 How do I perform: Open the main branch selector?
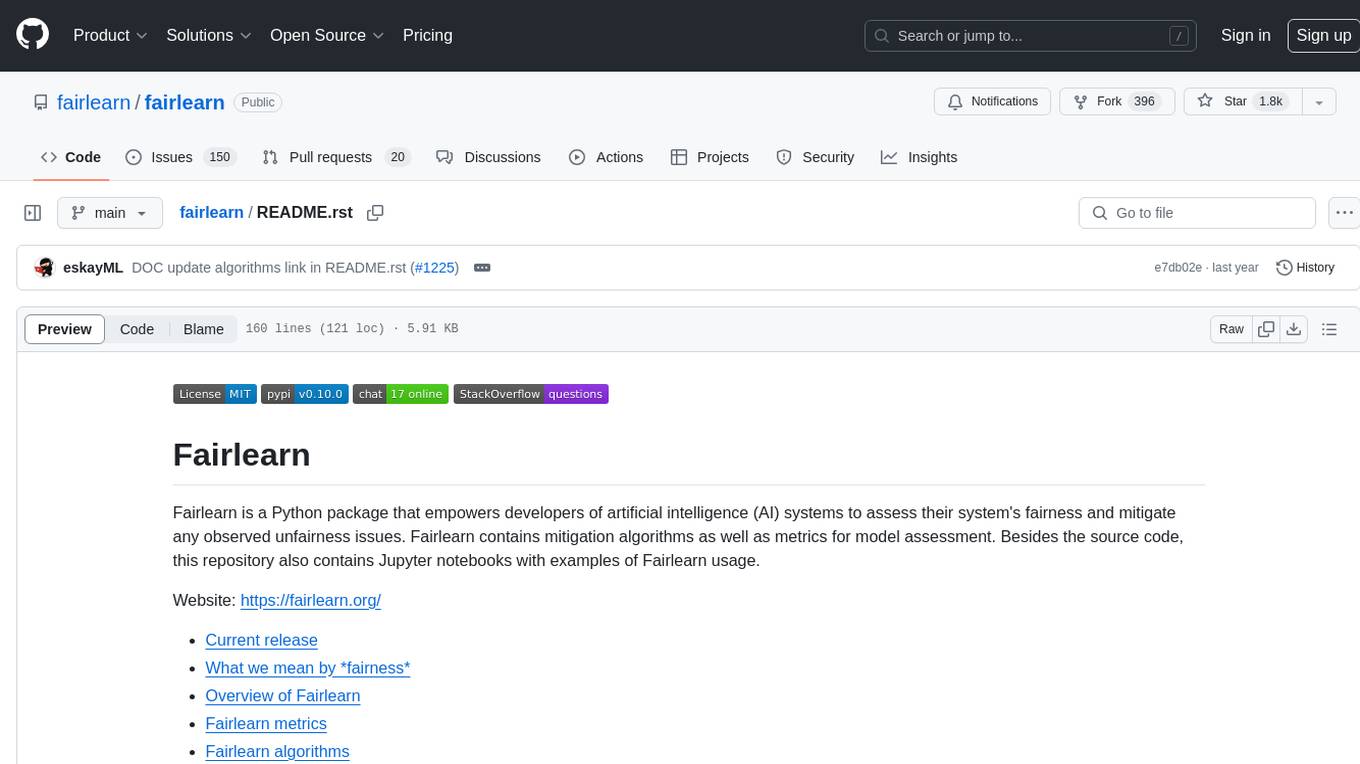[110, 213]
